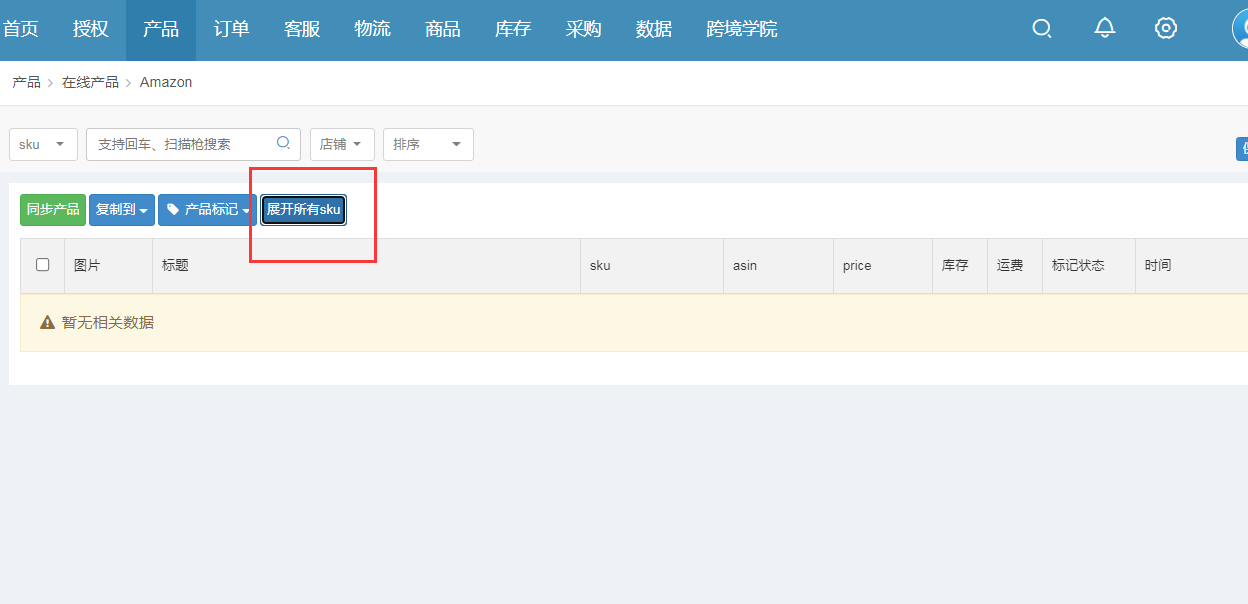The height and width of the screenshot is (604, 1248).
Task: Go to 首页 in navigation bar
Action: pos(20,29)
